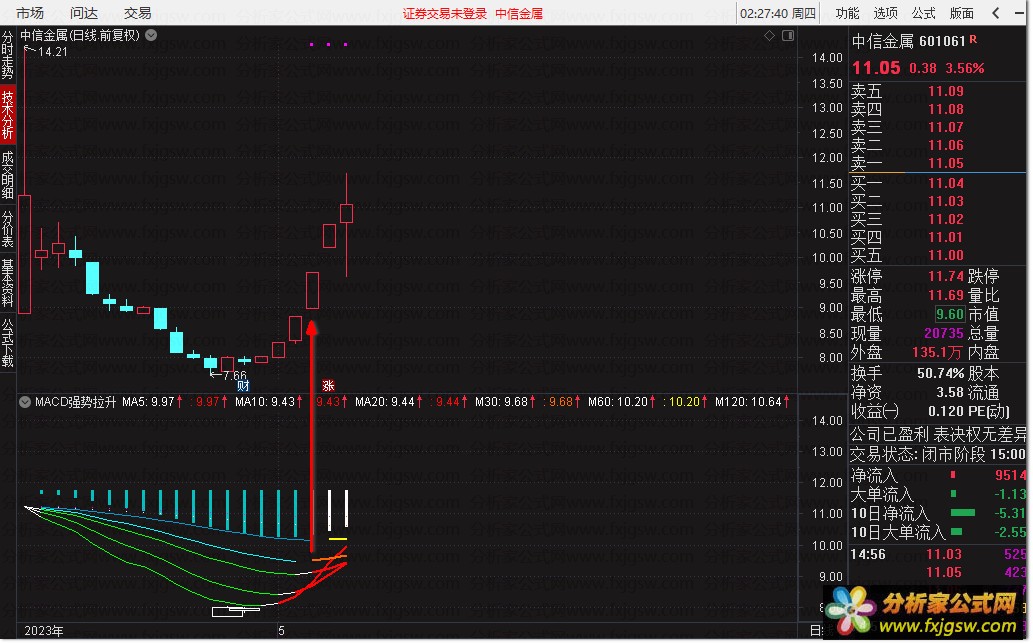
Task: Open the 问达 menu
Action: [x=84, y=13]
